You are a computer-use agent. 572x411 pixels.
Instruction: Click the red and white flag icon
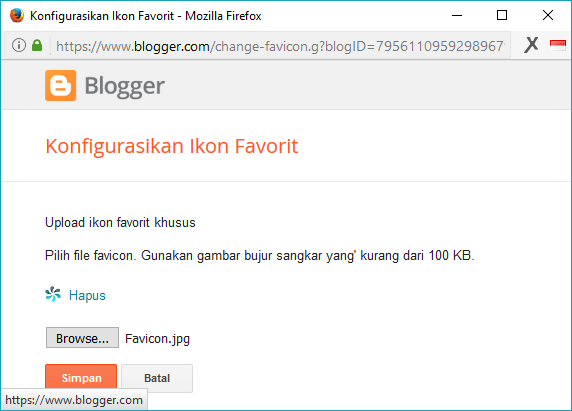pos(557,45)
